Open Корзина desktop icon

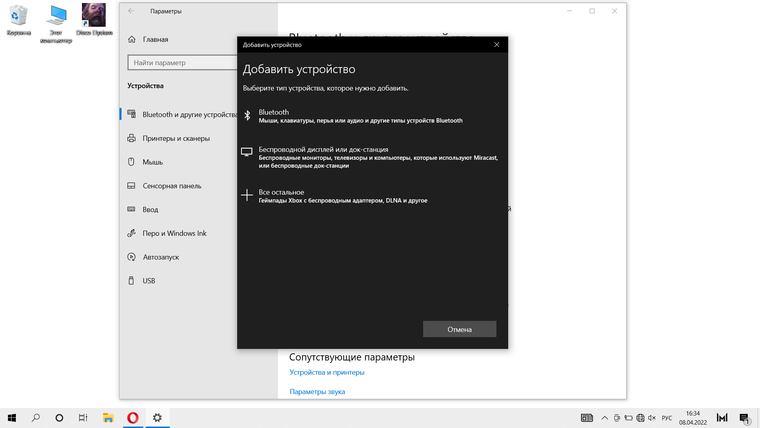point(18,20)
